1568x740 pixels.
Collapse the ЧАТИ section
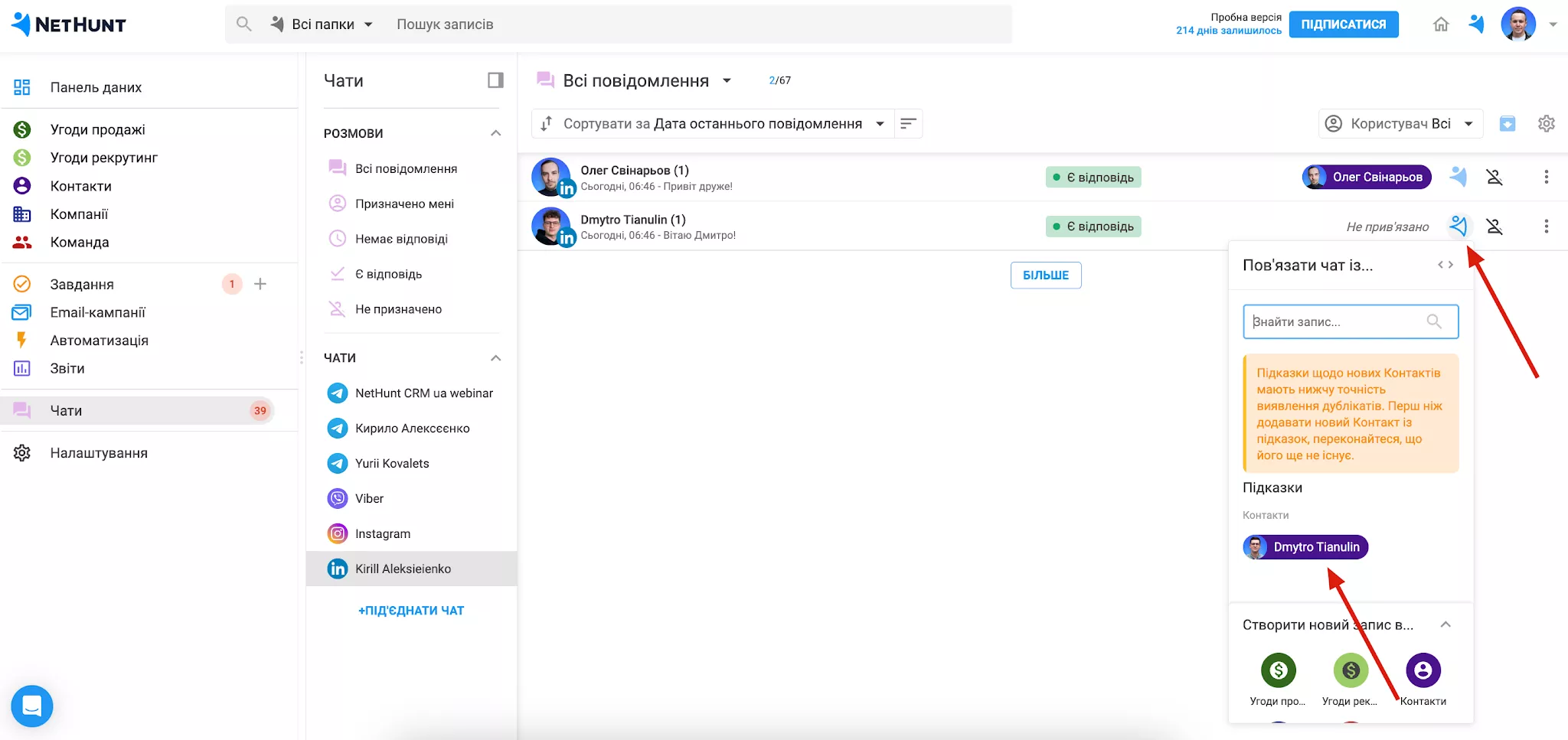[495, 358]
